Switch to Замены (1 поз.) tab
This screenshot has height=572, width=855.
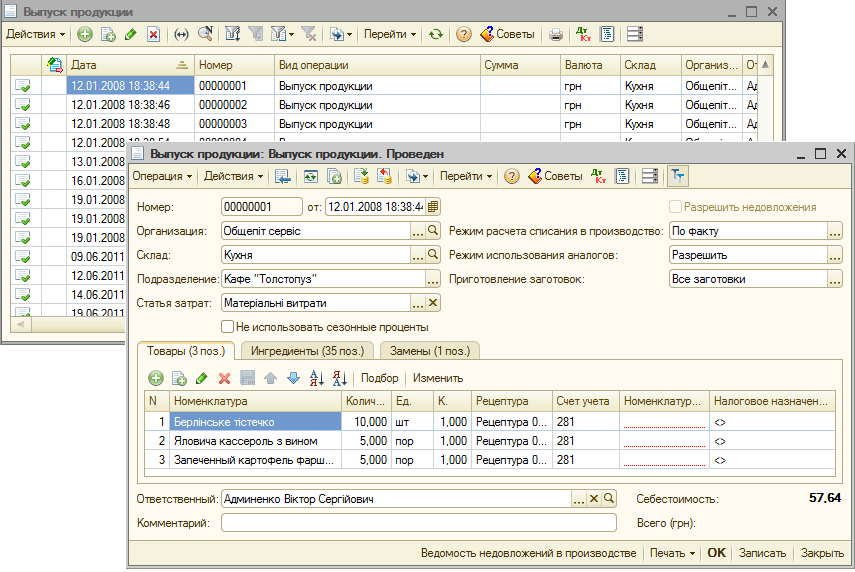430,351
